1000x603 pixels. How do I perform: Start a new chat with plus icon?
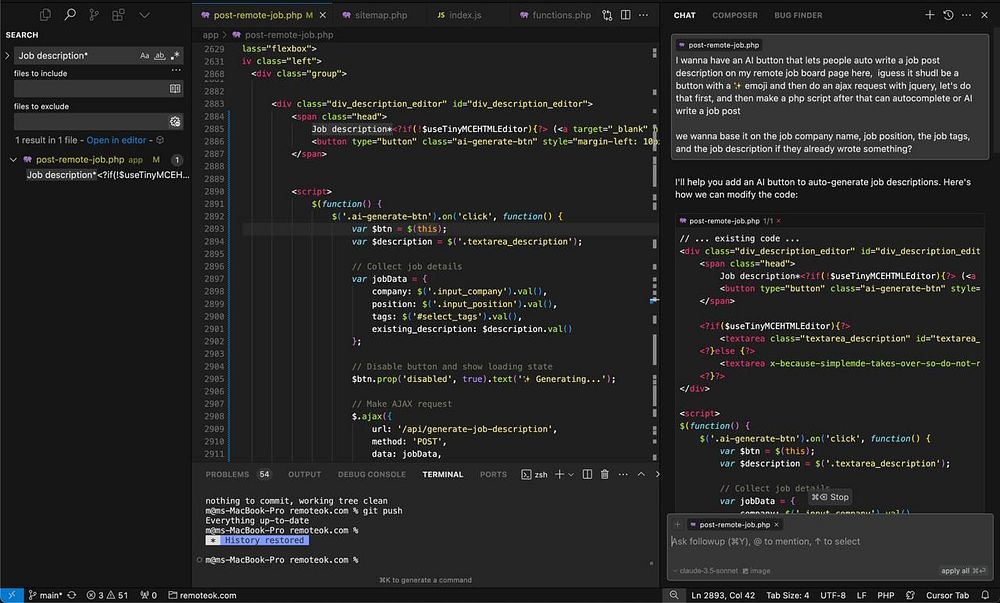(929, 15)
